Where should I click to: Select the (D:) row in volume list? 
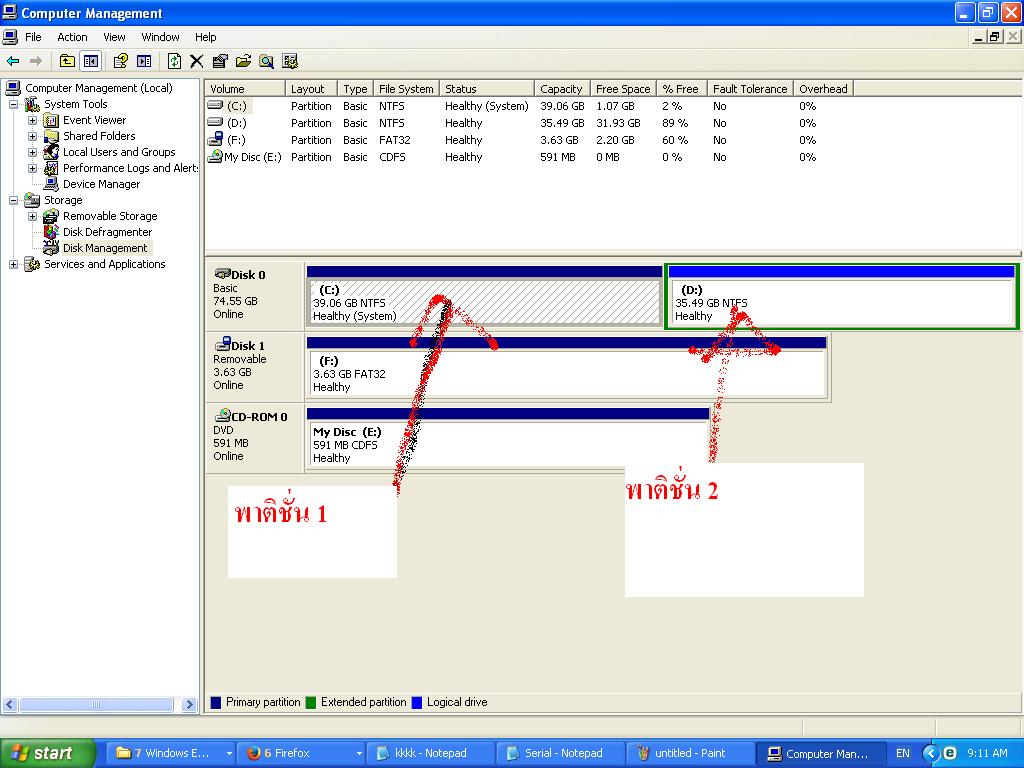[x=511, y=123]
